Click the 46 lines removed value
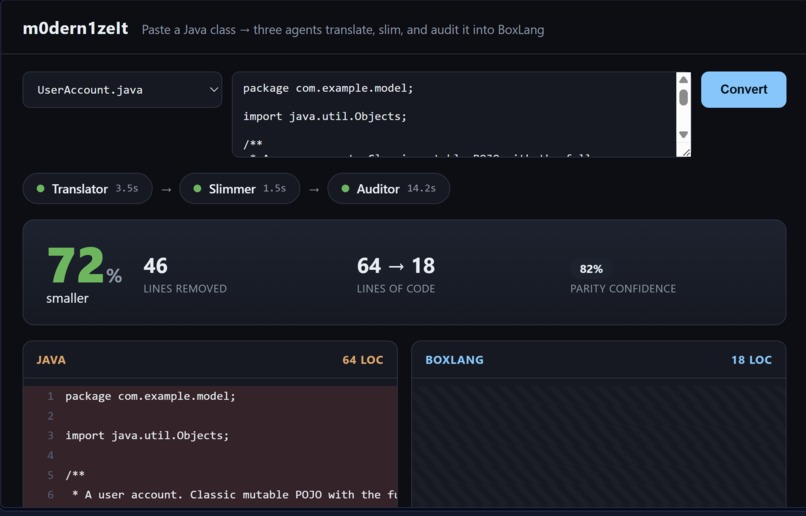The height and width of the screenshot is (516, 806). [155, 266]
